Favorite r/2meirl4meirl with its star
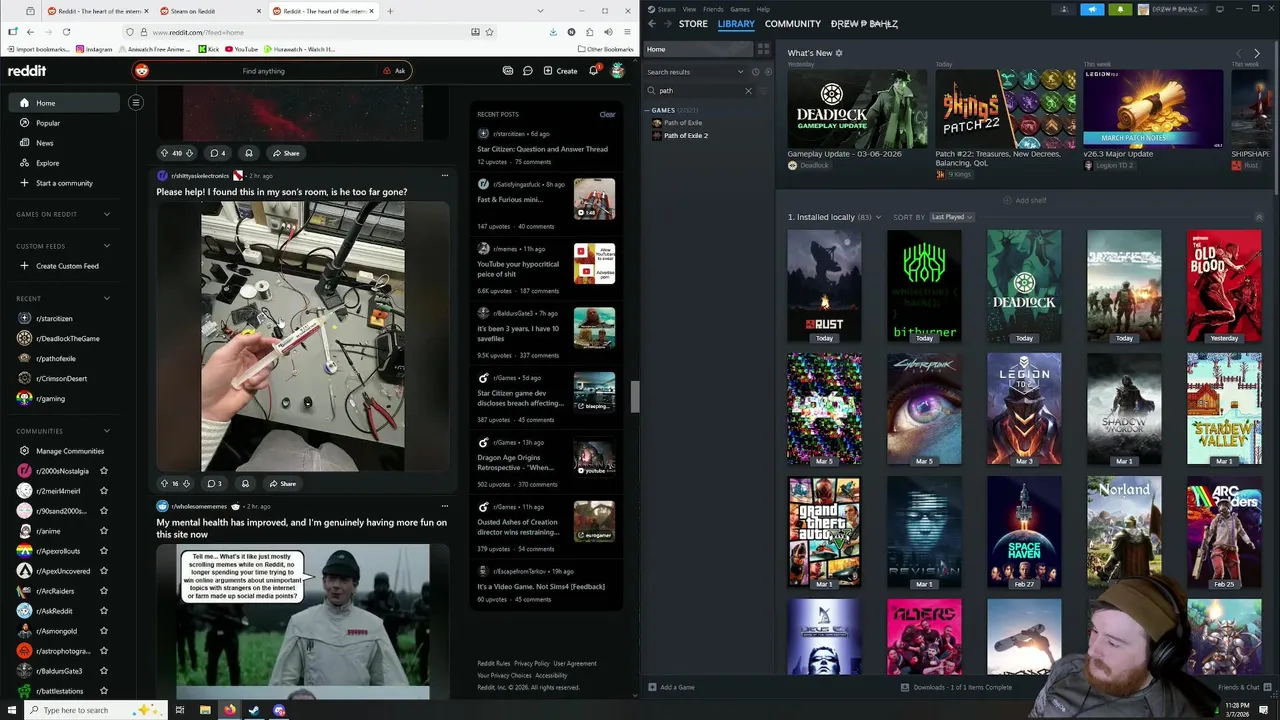Viewport: 1280px width, 720px height. 104,491
